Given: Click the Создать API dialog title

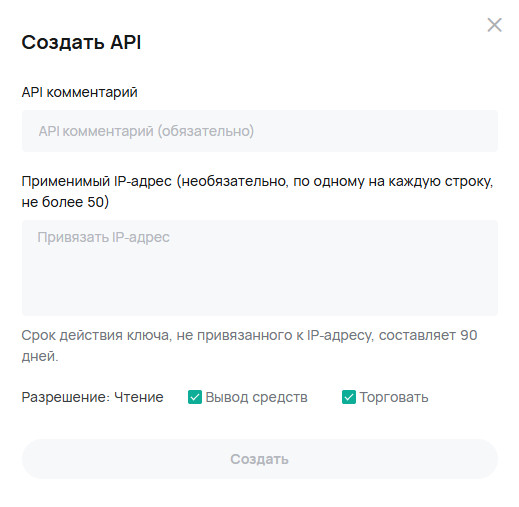Looking at the screenshot, I should (x=81, y=42).
